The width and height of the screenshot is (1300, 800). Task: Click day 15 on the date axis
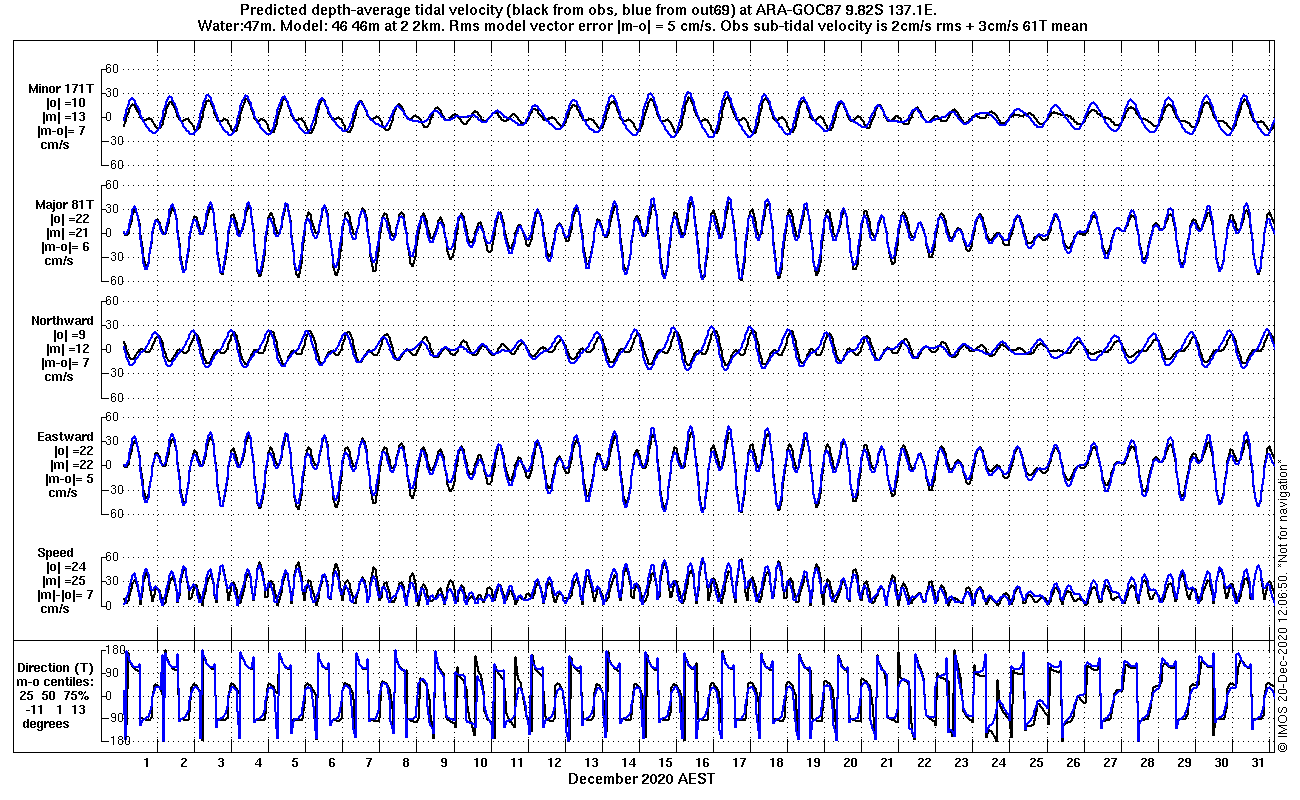(x=665, y=762)
